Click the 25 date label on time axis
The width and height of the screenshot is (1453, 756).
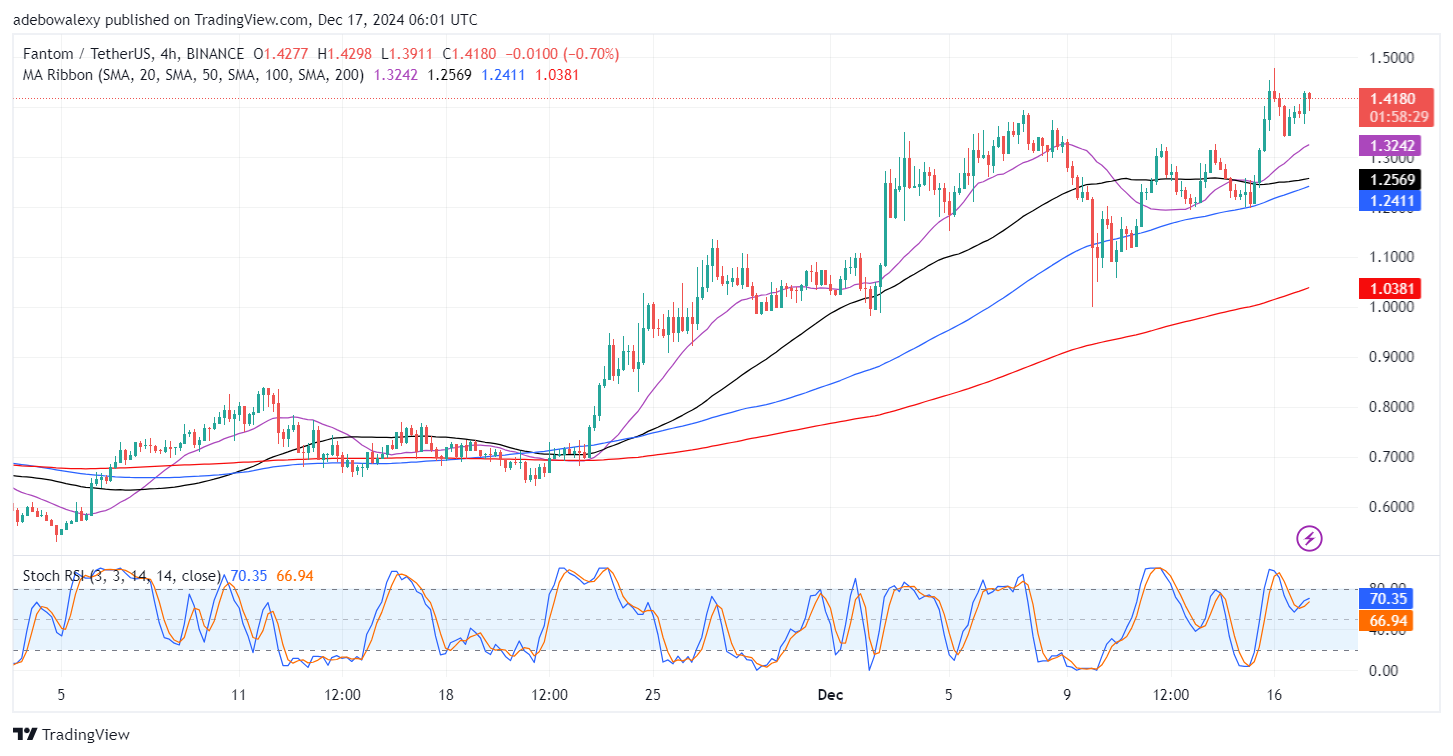coord(653,695)
